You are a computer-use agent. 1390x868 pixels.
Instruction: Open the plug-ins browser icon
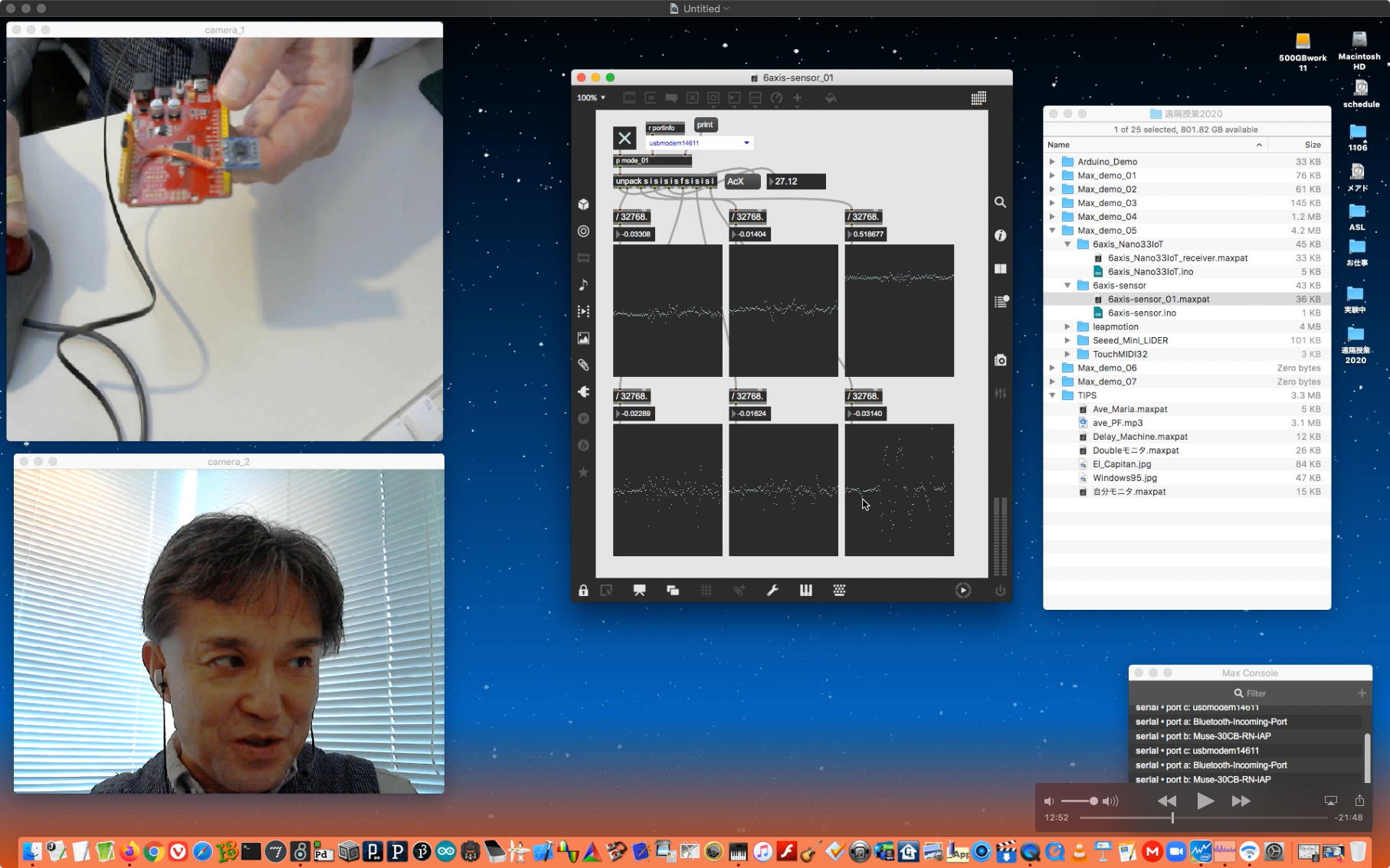583,391
